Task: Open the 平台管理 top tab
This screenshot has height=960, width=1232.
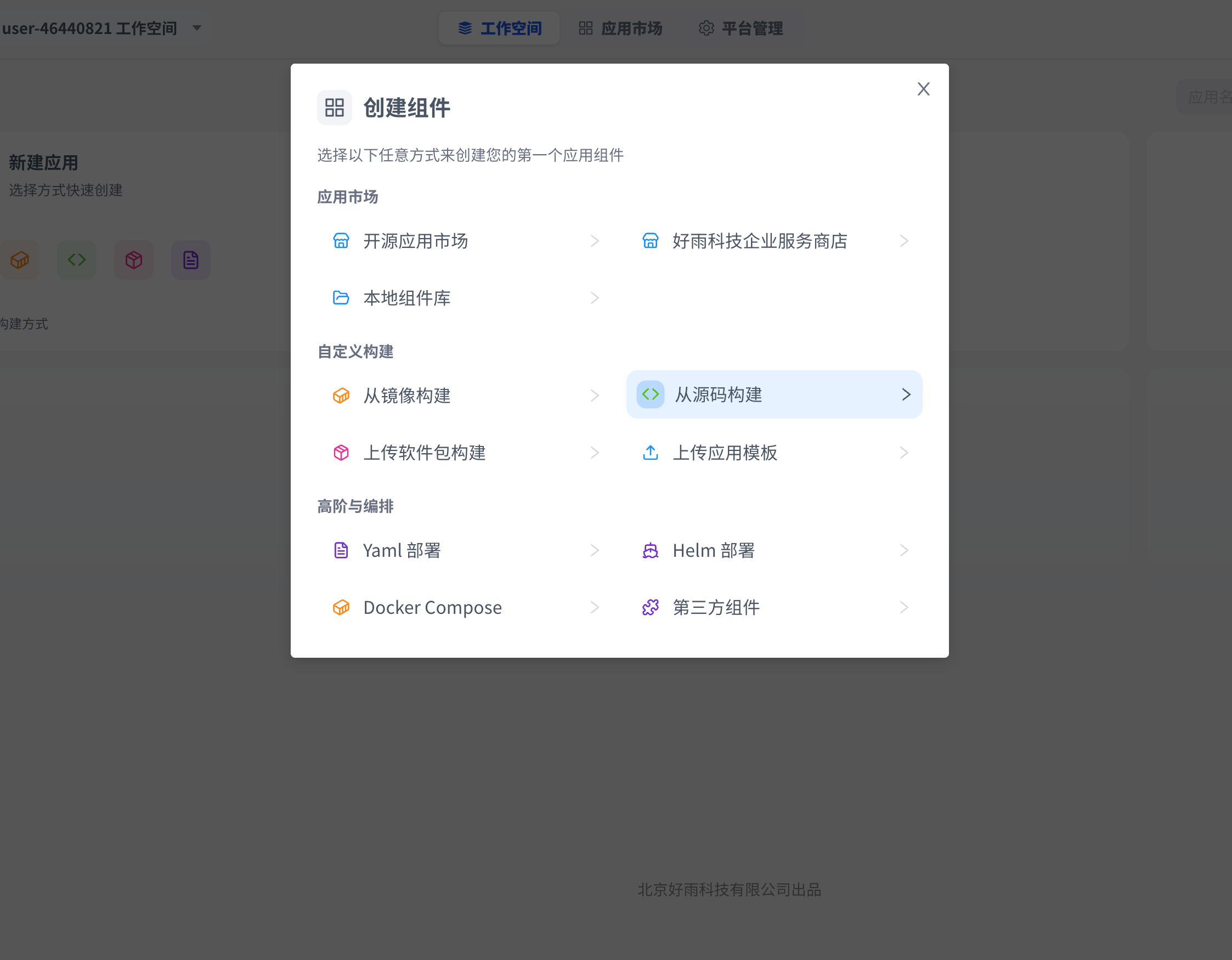Action: tap(741, 28)
